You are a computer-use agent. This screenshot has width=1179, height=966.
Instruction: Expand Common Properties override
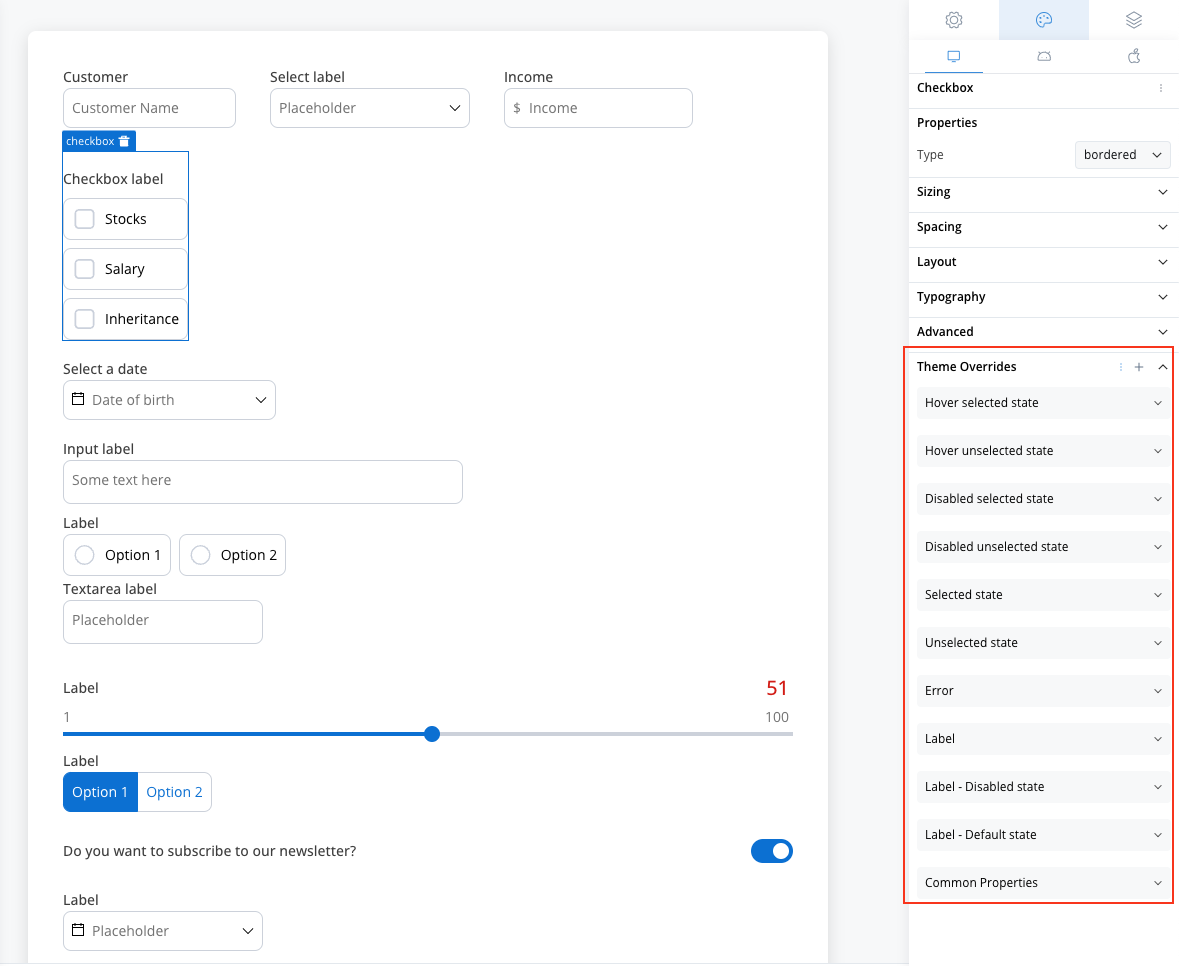(x=1043, y=883)
